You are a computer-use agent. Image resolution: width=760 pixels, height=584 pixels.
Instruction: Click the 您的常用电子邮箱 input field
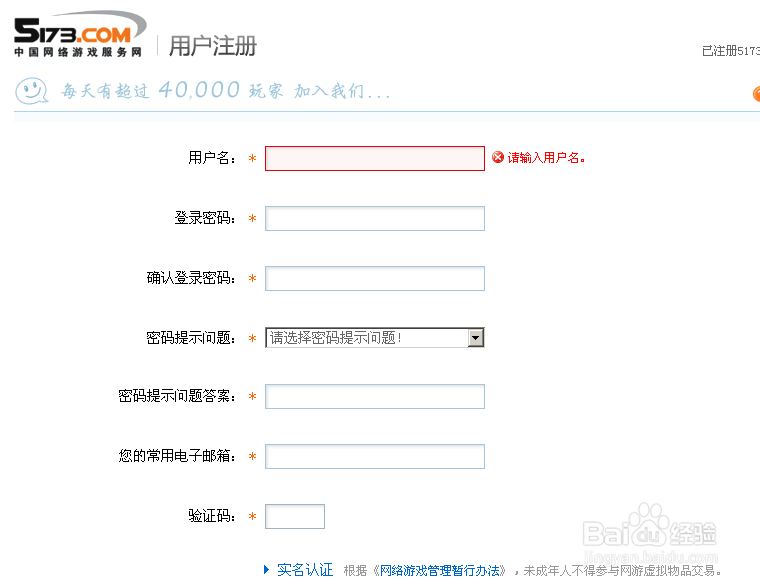[x=375, y=457]
